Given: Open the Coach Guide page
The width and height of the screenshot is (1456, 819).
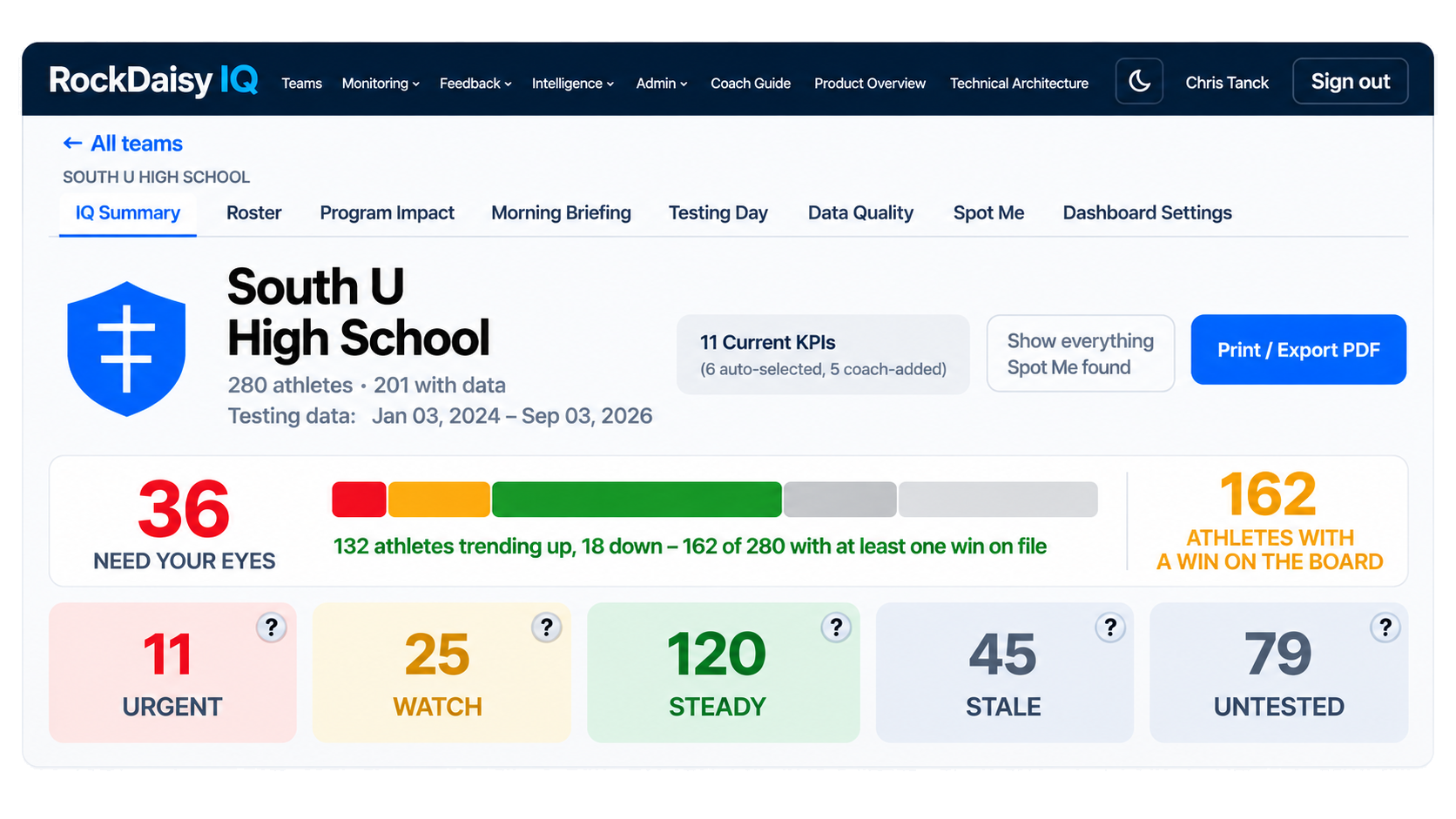Looking at the screenshot, I should (x=751, y=84).
